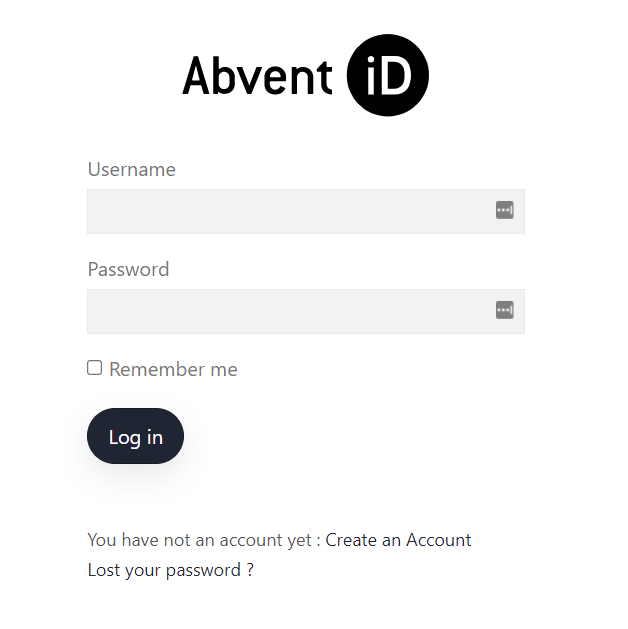Tick the Remember me checkbox

coord(95,367)
